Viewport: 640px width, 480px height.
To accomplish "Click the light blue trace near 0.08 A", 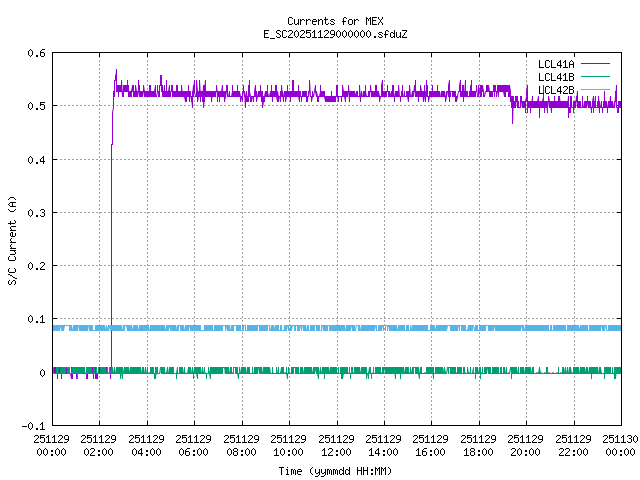I will coord(300,328).
